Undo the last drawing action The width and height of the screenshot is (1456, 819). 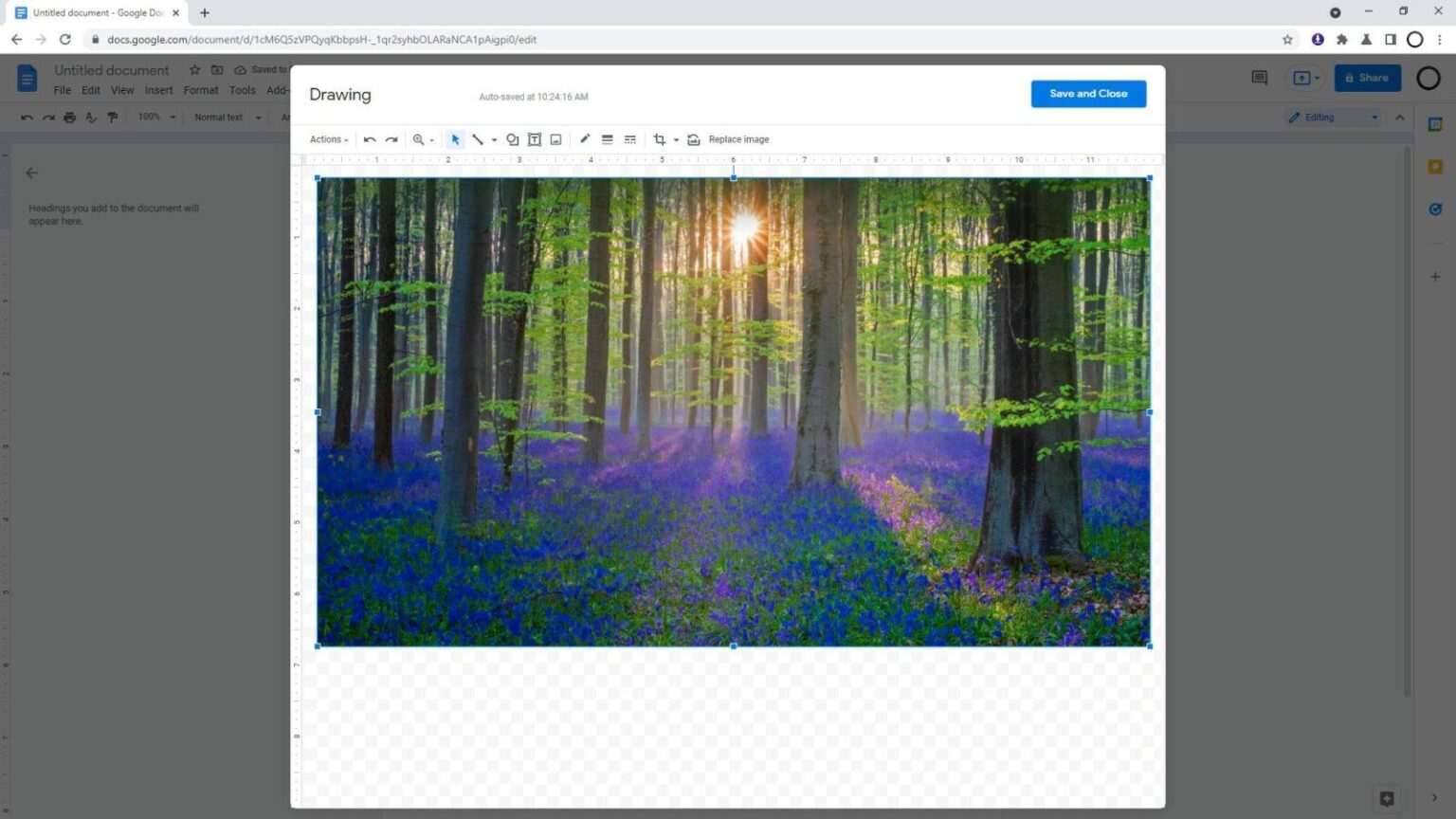coord(370,139)
